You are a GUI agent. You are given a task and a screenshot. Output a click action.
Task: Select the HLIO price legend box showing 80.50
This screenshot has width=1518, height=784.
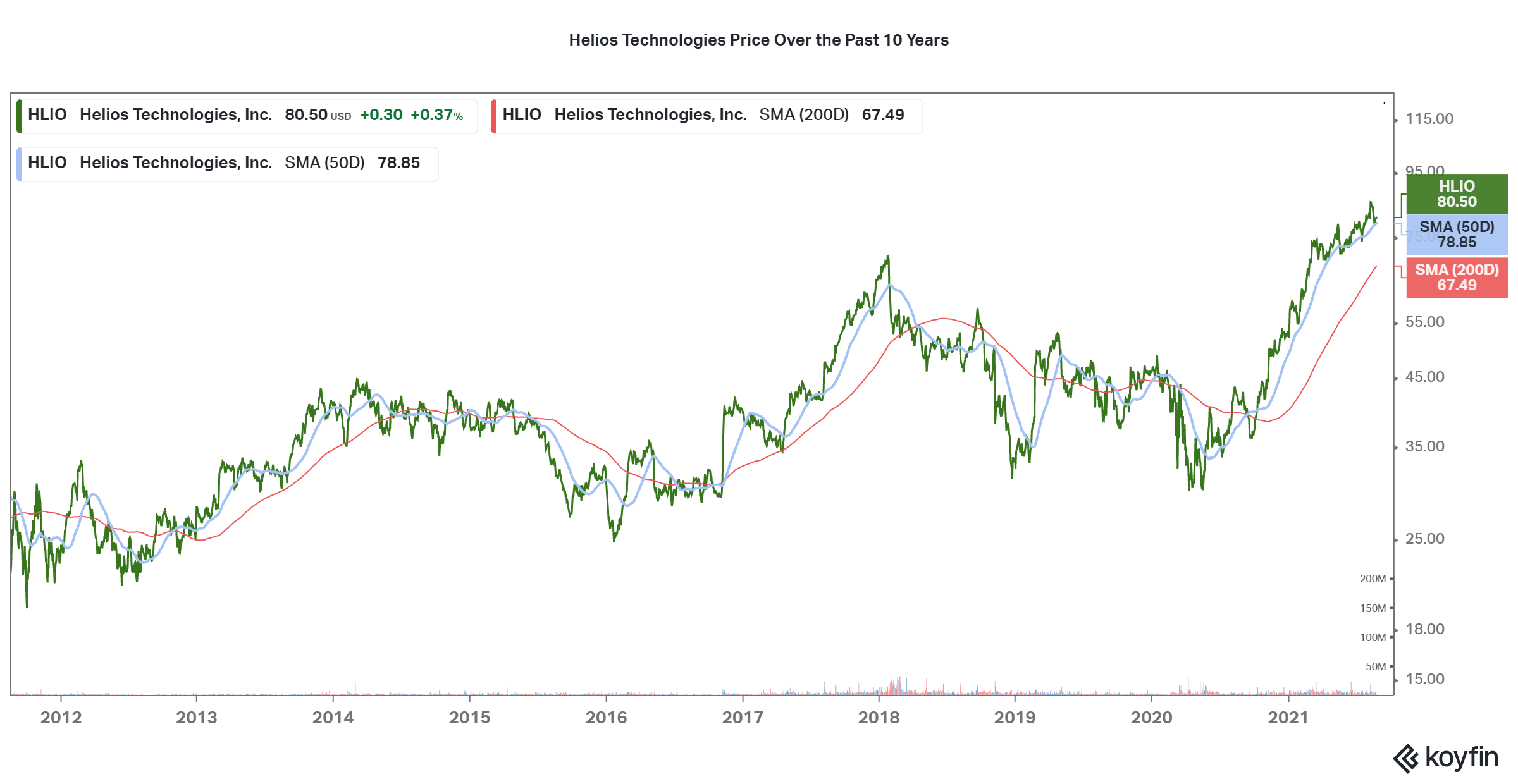pyautogui.click(x=247, y=116)
